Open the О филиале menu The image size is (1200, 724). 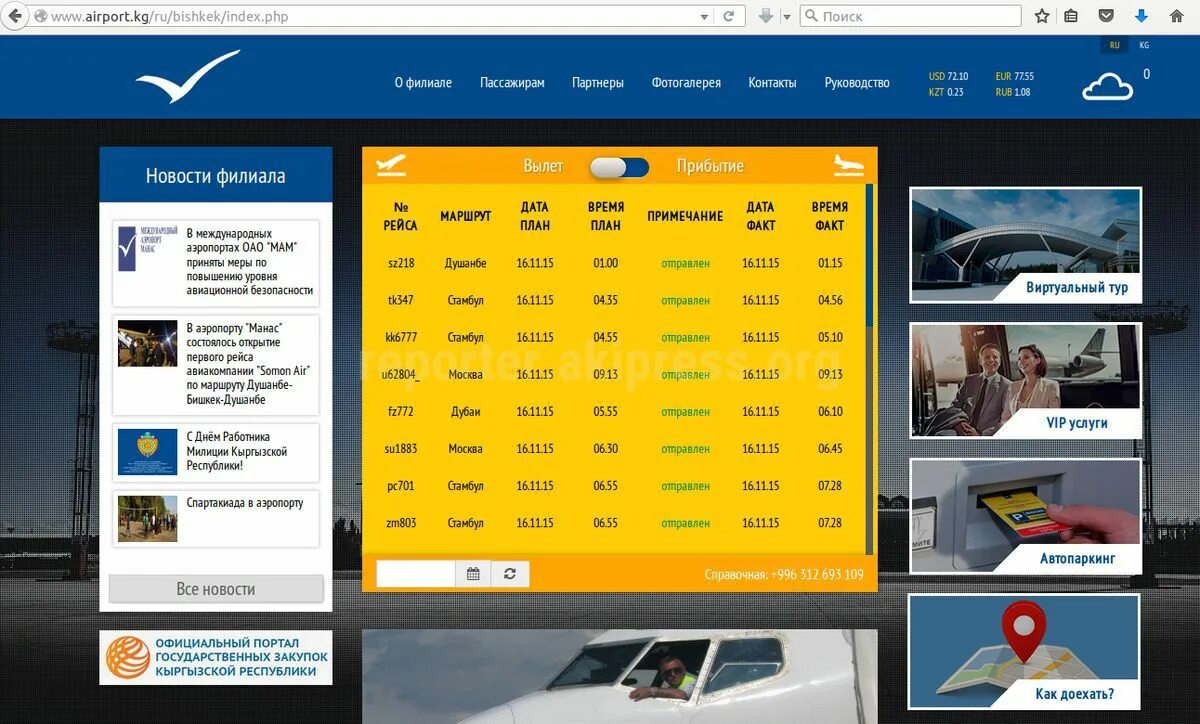click(x=423, y=83)
